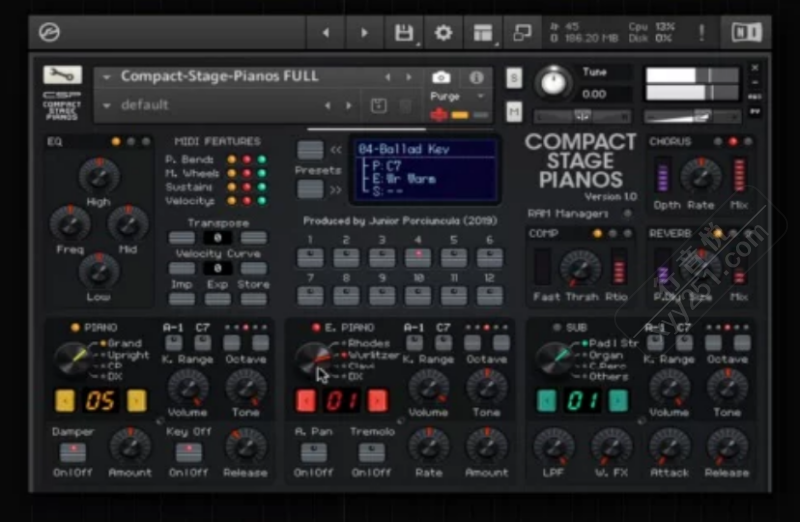800x522 pixels.
Task: Mute the instrument with the M button
Action: [x=514, y=112]
